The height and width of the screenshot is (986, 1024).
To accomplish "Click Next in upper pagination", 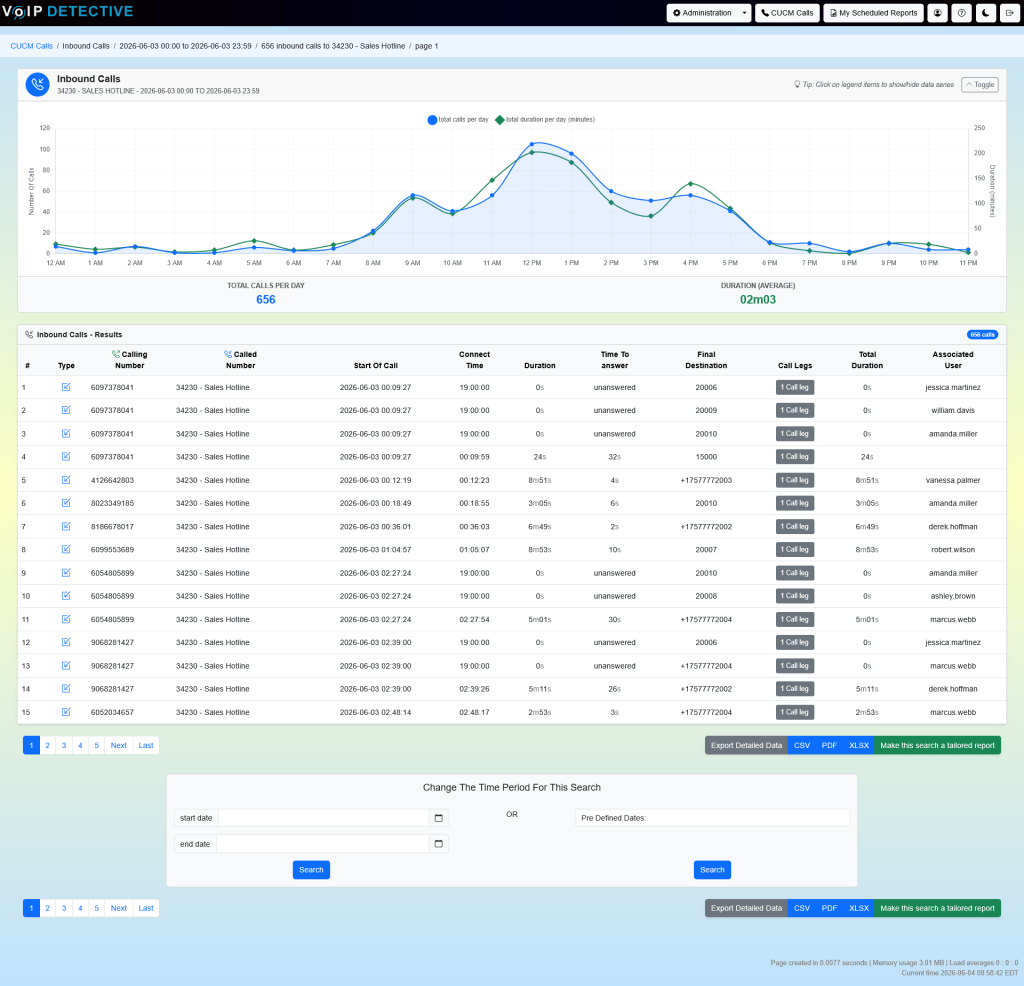I will [x=119, y=745].
